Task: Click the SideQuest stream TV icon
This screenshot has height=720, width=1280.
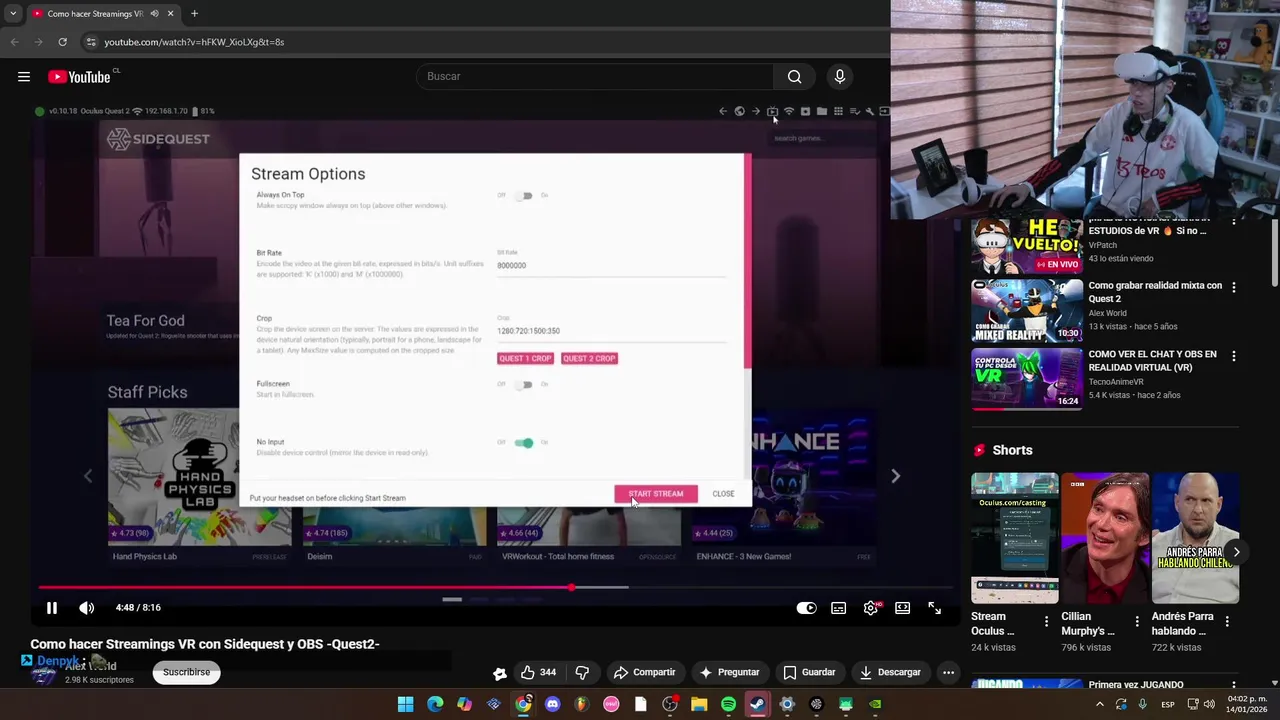Action: point(772,111)
